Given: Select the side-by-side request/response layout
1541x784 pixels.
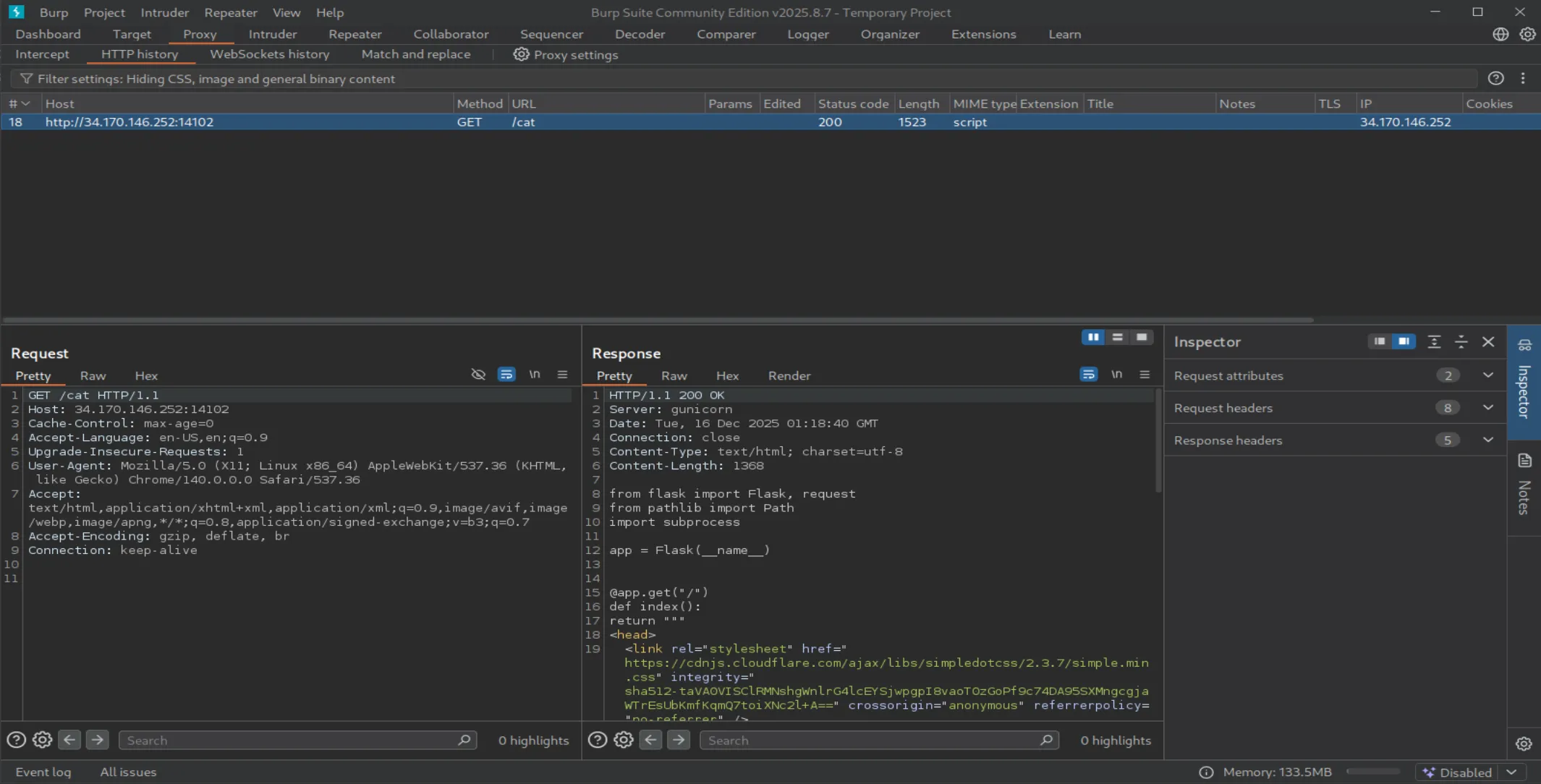Looking at the screenshot, I should click(x=1092, y=338).
